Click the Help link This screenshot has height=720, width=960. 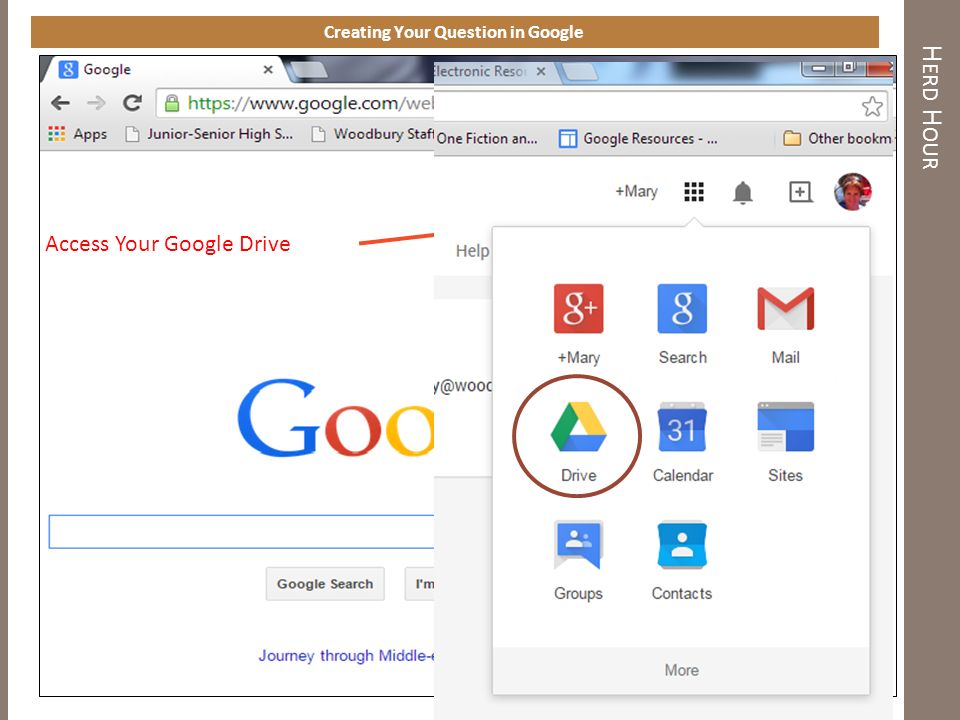point(472,250)
